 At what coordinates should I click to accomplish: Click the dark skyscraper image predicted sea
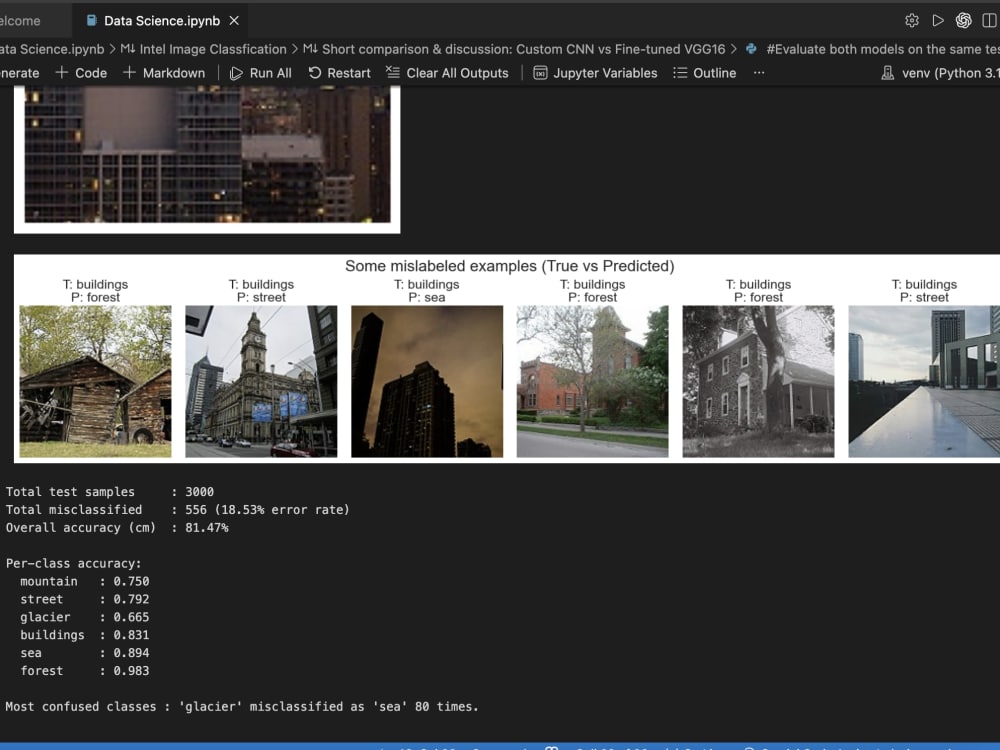pyautogui.click(x=427, y=381)
